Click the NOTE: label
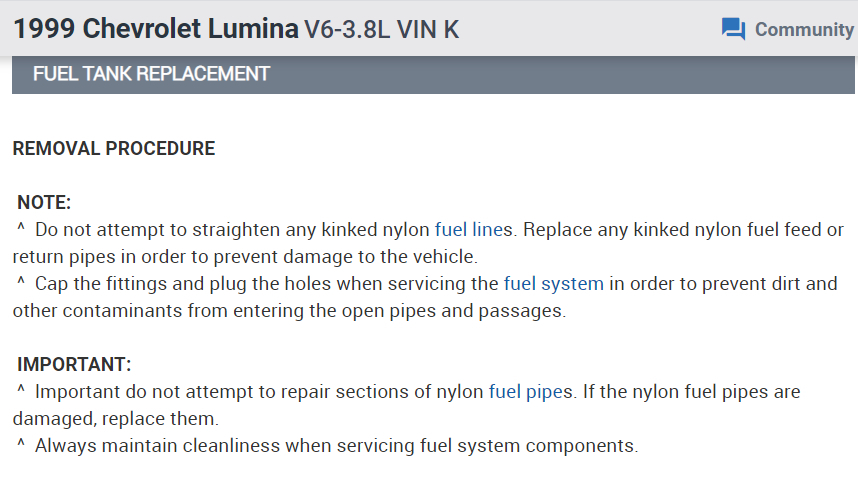 coord(44,202)
